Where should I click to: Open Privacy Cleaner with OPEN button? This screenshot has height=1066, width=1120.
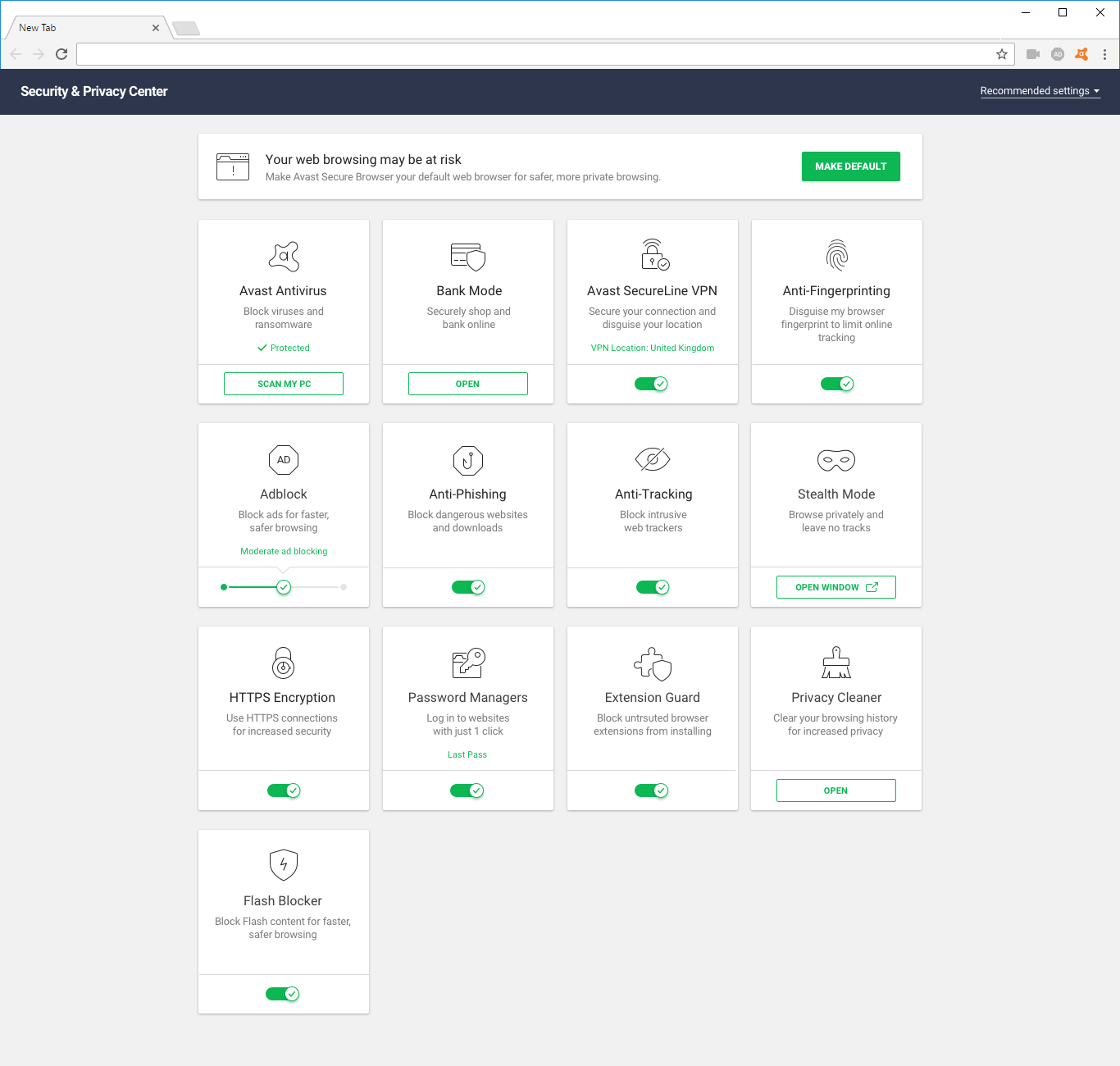(x=836, y=790)
